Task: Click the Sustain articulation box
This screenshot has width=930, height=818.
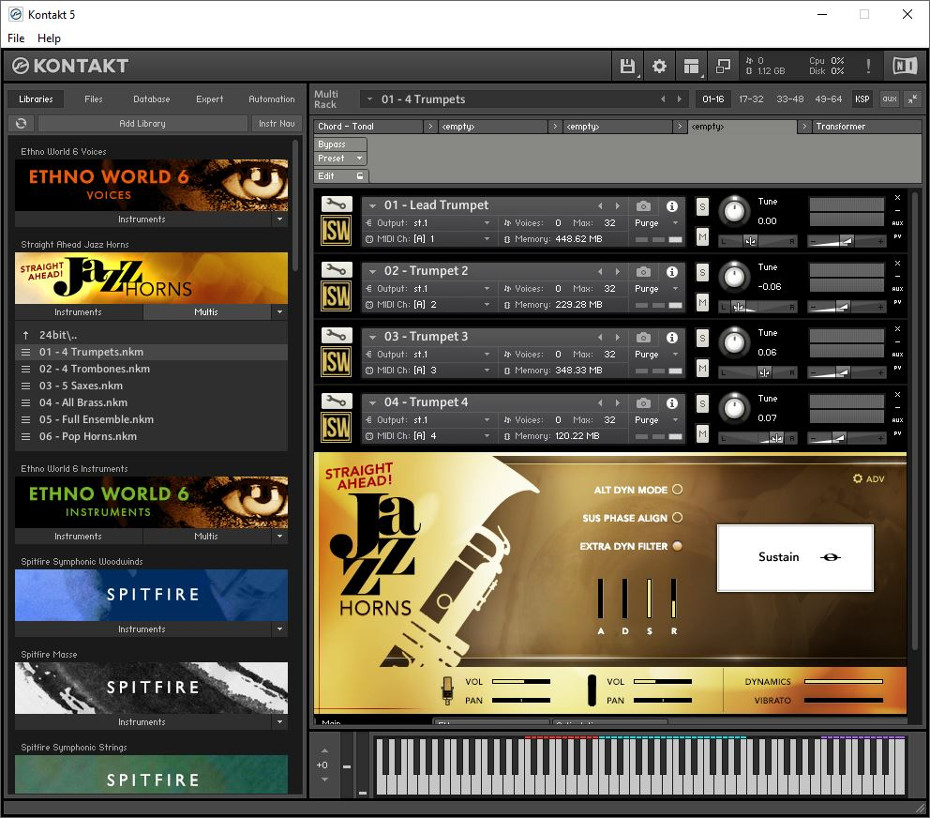Action: pyautogui.click(x=795, y=557)
